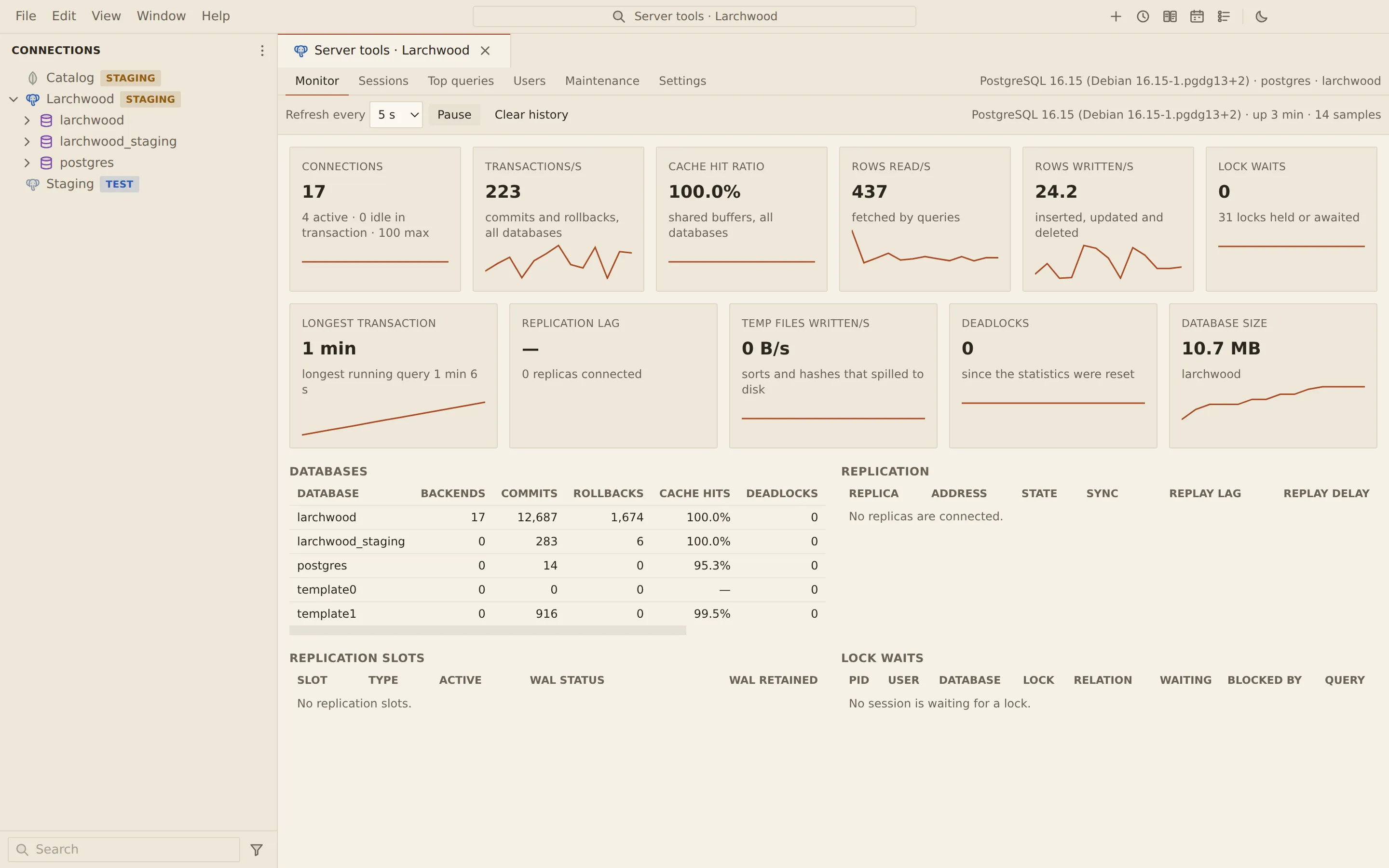This screenshot has height=868, width=1389.
Task: Click the larchwood_staging database icon
Action: (x=46, y=142)
